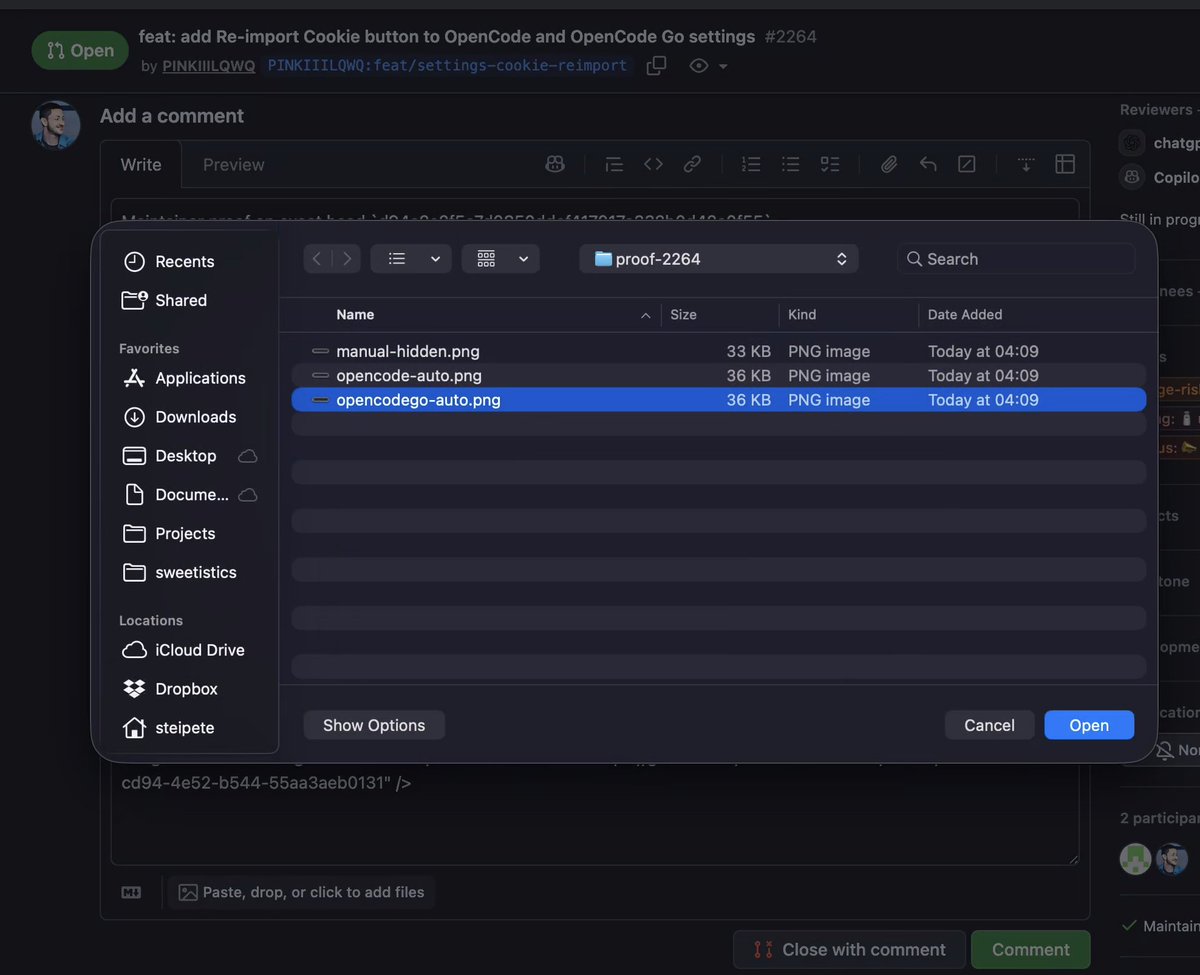Screen dimensions: 1200x975
Task: Open sweetistics folder in sidebar
Action: pos(179,573)
